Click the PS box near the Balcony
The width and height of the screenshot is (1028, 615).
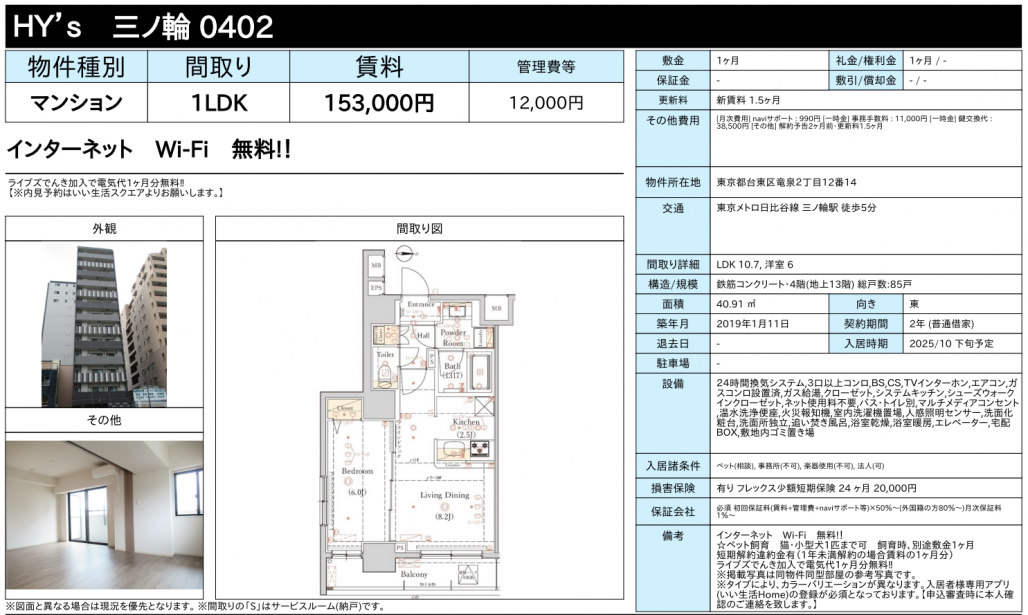[401, 548]
